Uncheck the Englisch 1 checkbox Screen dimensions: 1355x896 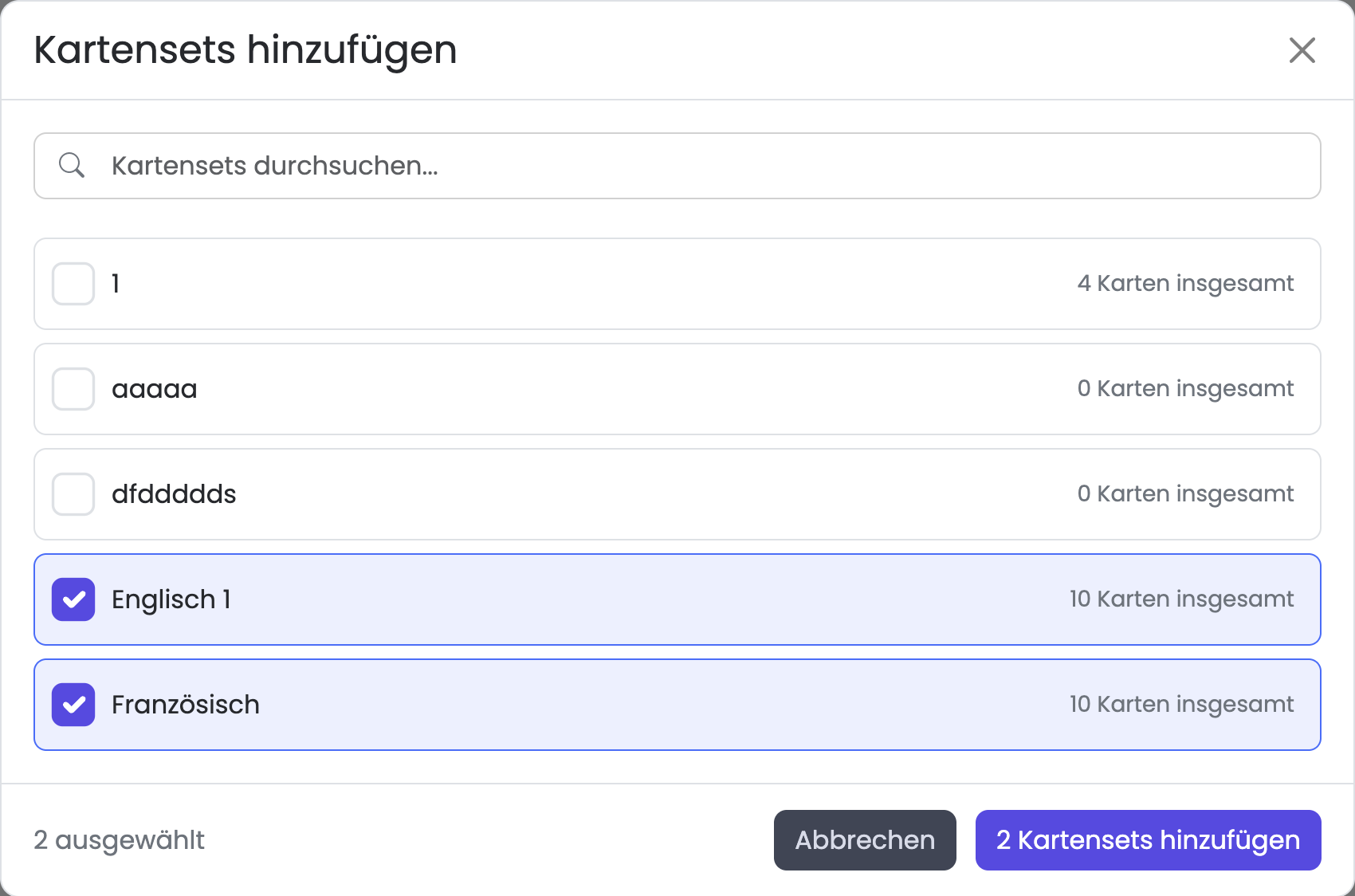point(73,599)
